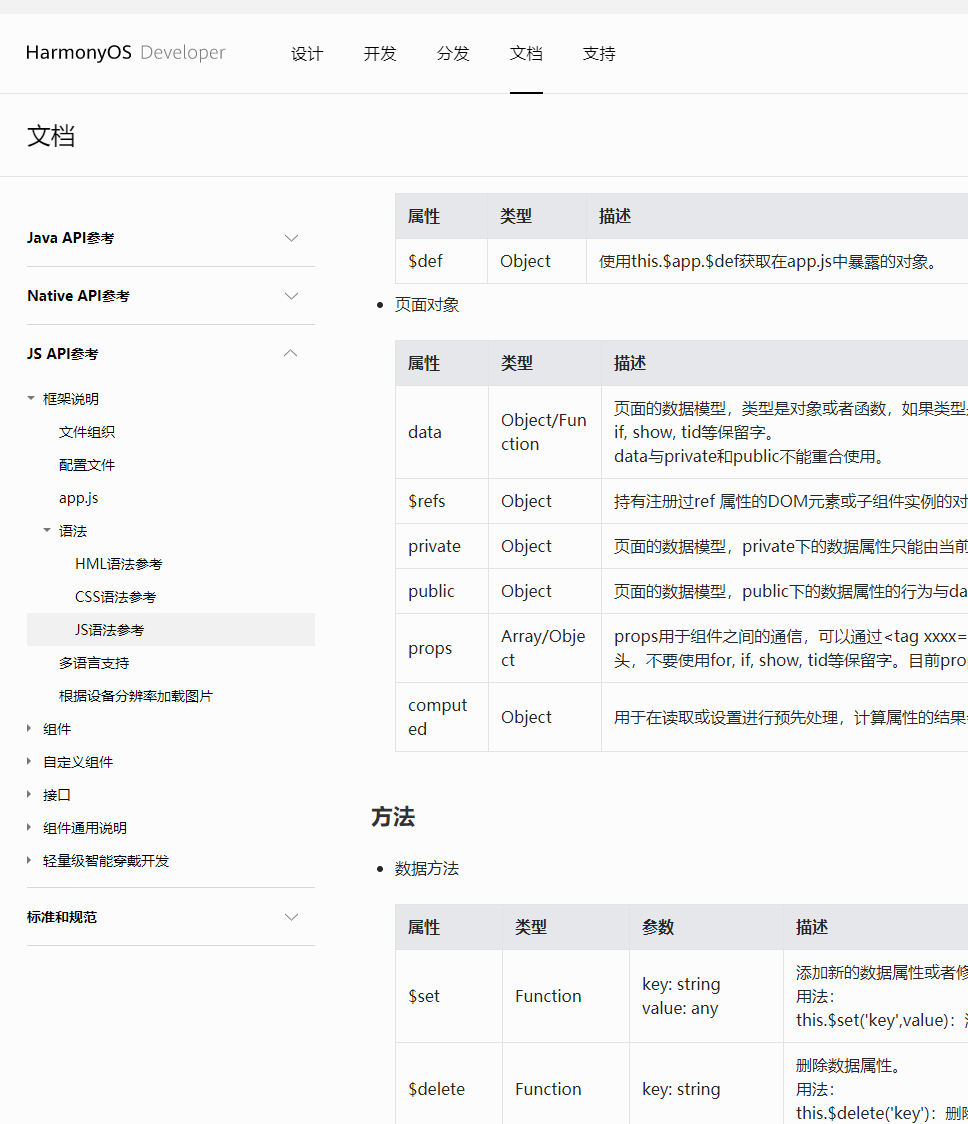
Task: Click the 数据方法 bullet text
Action: (427, 869)
